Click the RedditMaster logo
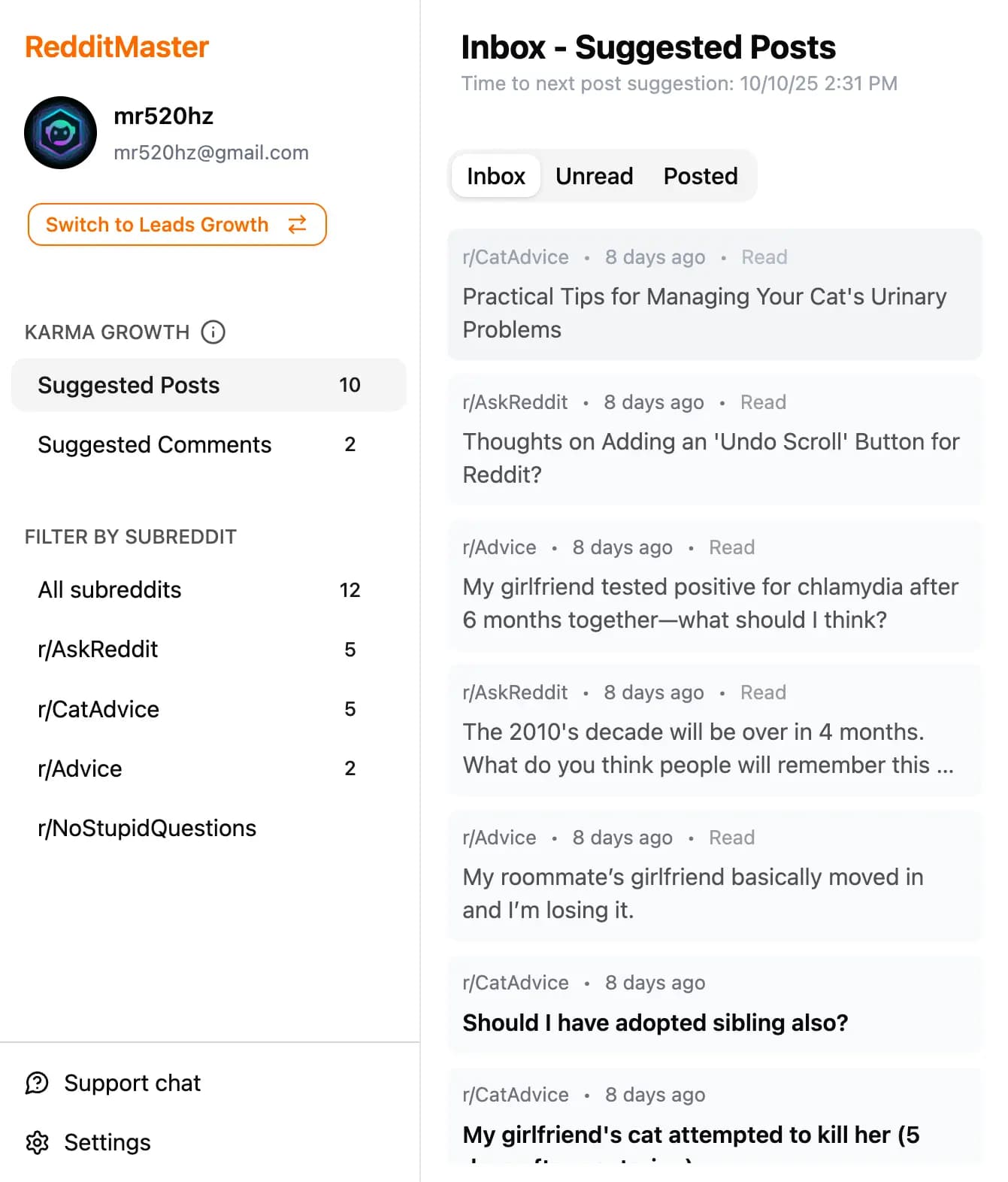The height and width of the screenshot is (1182, 1008). 117,47
